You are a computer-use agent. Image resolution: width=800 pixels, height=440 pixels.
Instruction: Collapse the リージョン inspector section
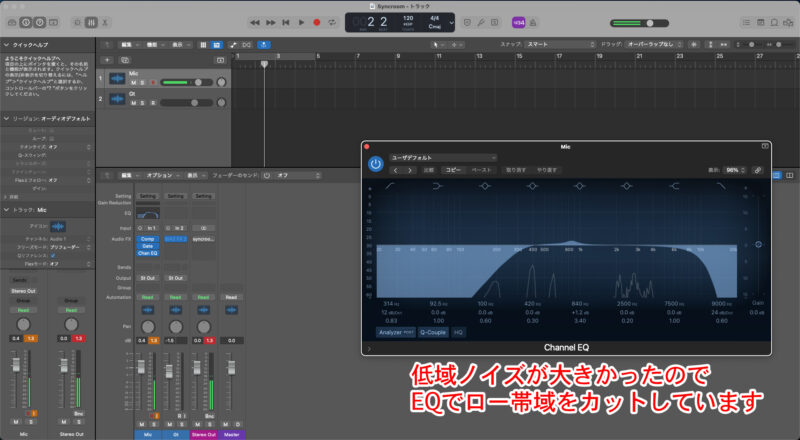pos(6,118)
